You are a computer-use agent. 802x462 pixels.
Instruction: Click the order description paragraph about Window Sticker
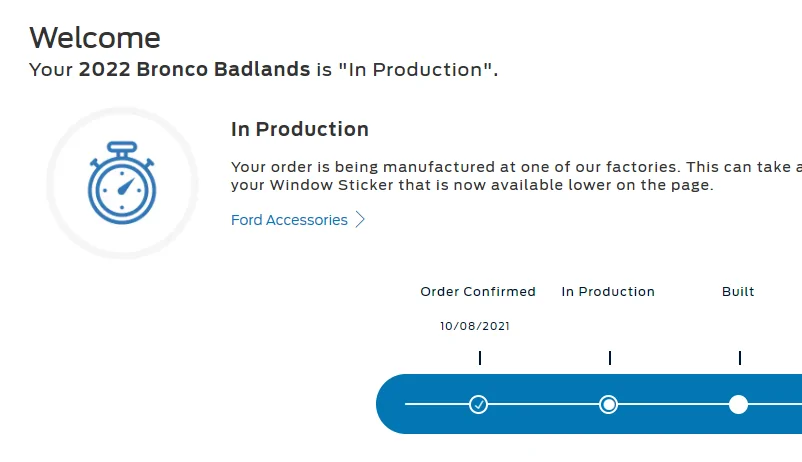point(517,175)
